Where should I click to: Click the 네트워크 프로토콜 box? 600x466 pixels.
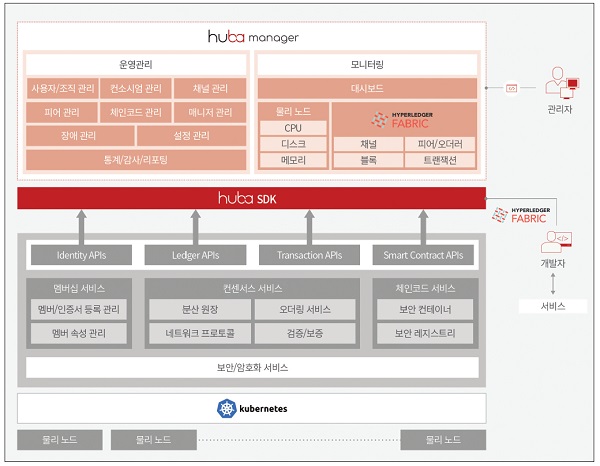click(x=200, y=333)
